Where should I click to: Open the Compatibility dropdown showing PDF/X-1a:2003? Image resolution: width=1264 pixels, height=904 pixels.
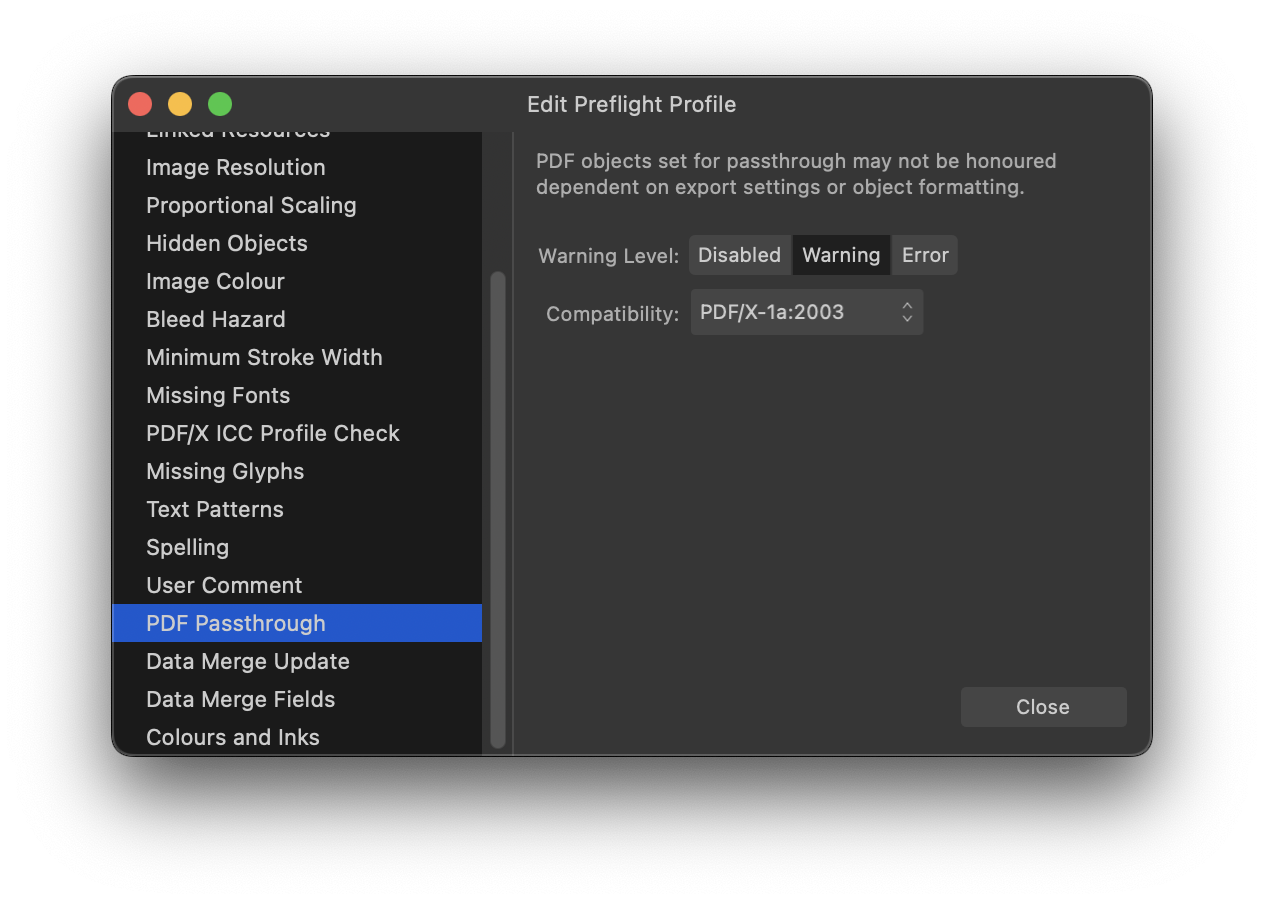click(x=807, y=312)
